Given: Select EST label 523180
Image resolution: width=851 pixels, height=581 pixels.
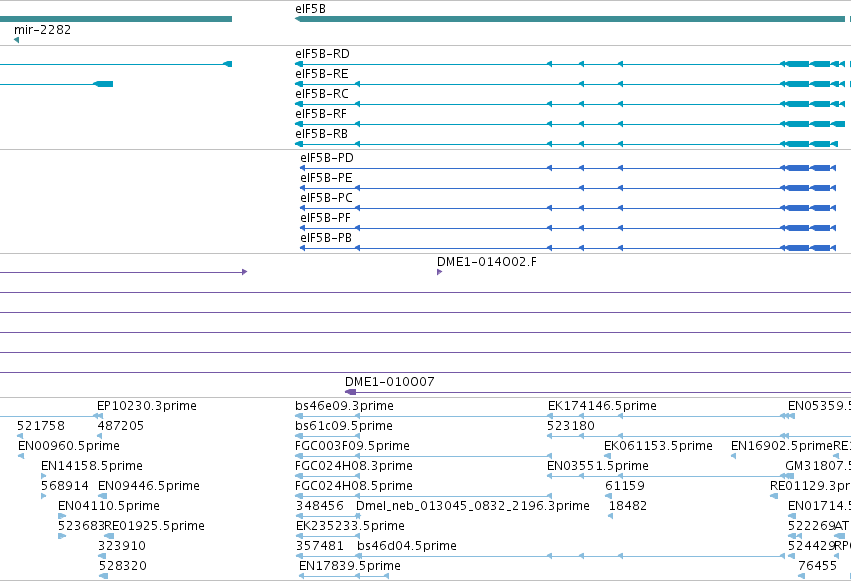Looking at the screenshot, I should [x=571, y=426].
